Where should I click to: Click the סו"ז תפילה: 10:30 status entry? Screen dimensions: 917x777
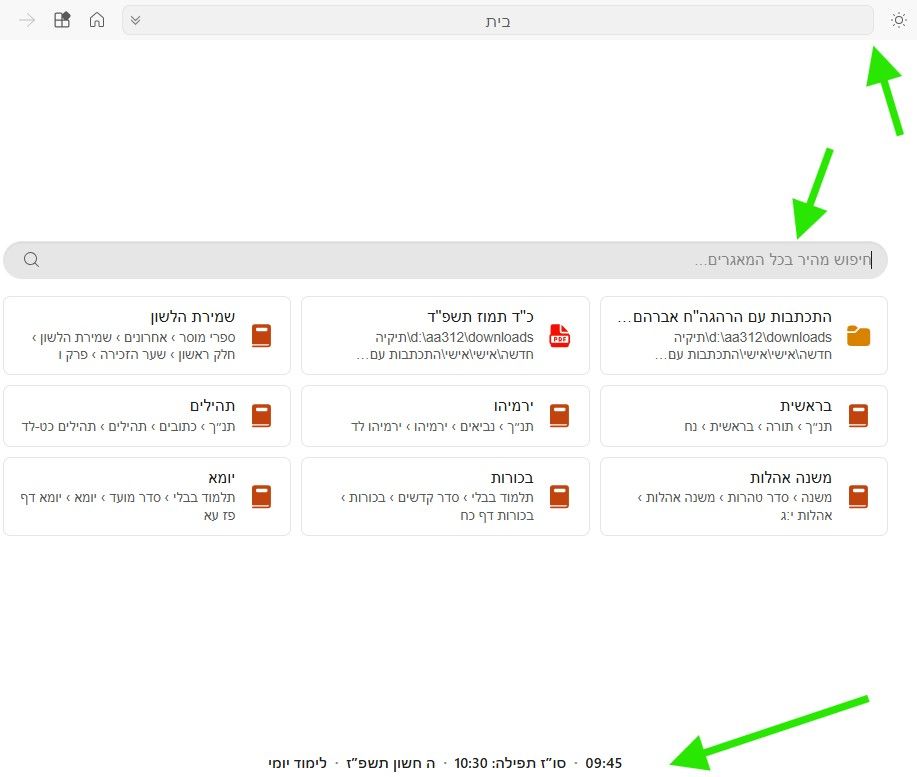(510, 763)
